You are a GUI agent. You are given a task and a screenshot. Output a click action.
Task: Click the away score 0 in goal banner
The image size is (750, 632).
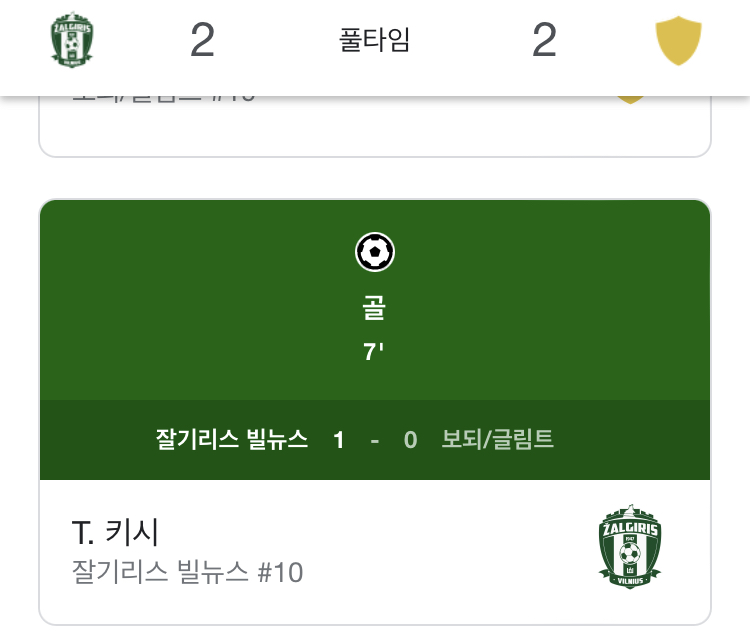410,440
